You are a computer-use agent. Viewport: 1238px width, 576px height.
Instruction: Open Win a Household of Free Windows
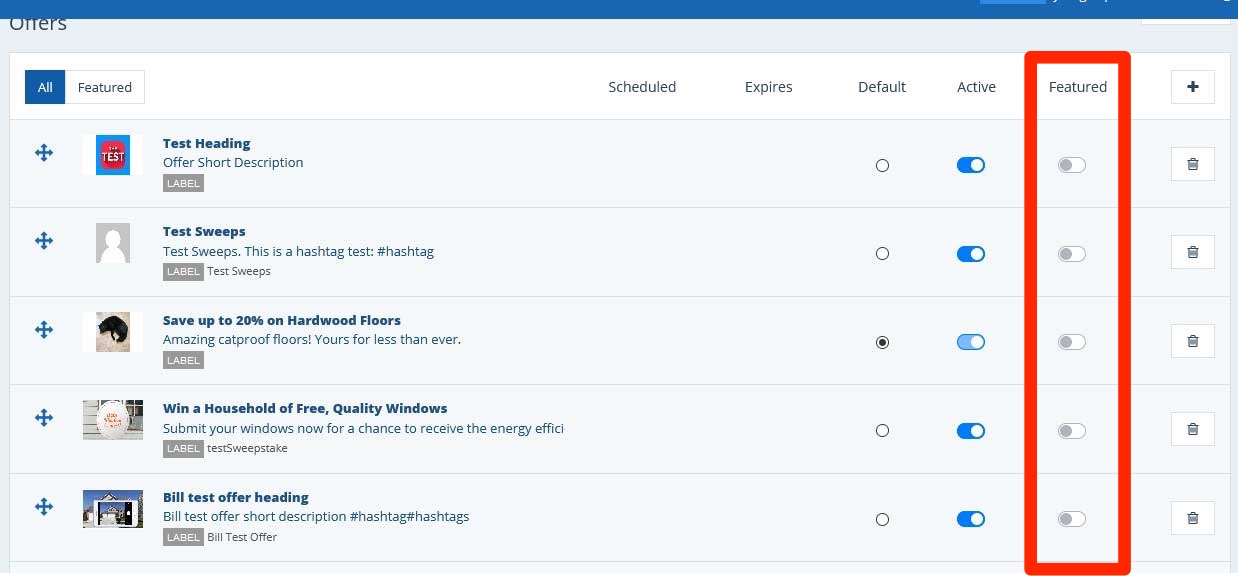[304, 408]
